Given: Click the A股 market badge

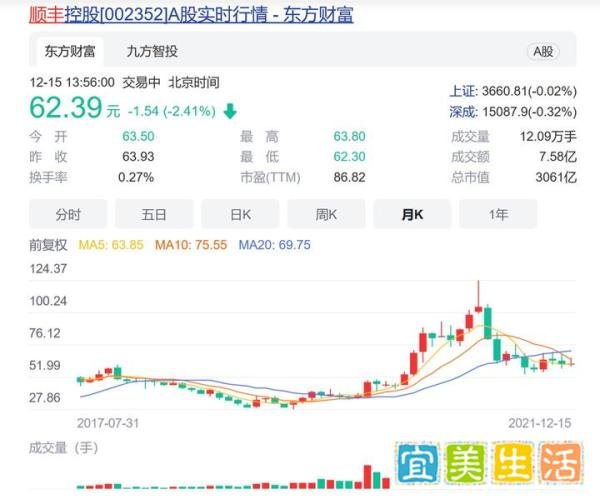Looking at the screenshot, I should pyautogui.click(x=543, y=51).
